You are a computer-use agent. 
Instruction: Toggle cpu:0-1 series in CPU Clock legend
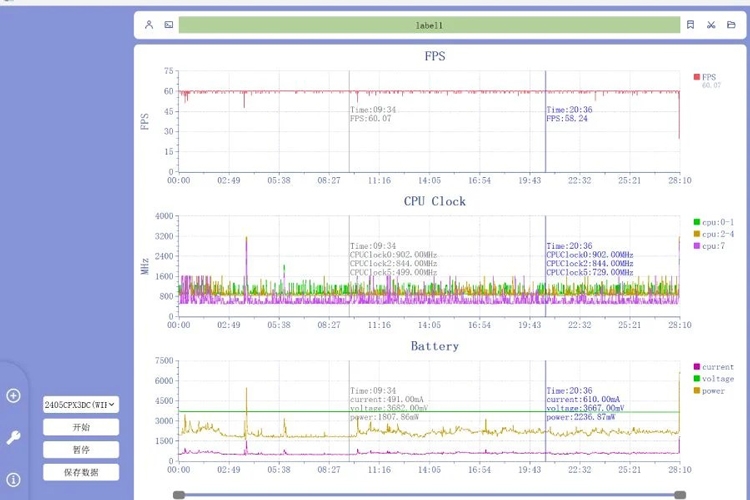point(714,222)
